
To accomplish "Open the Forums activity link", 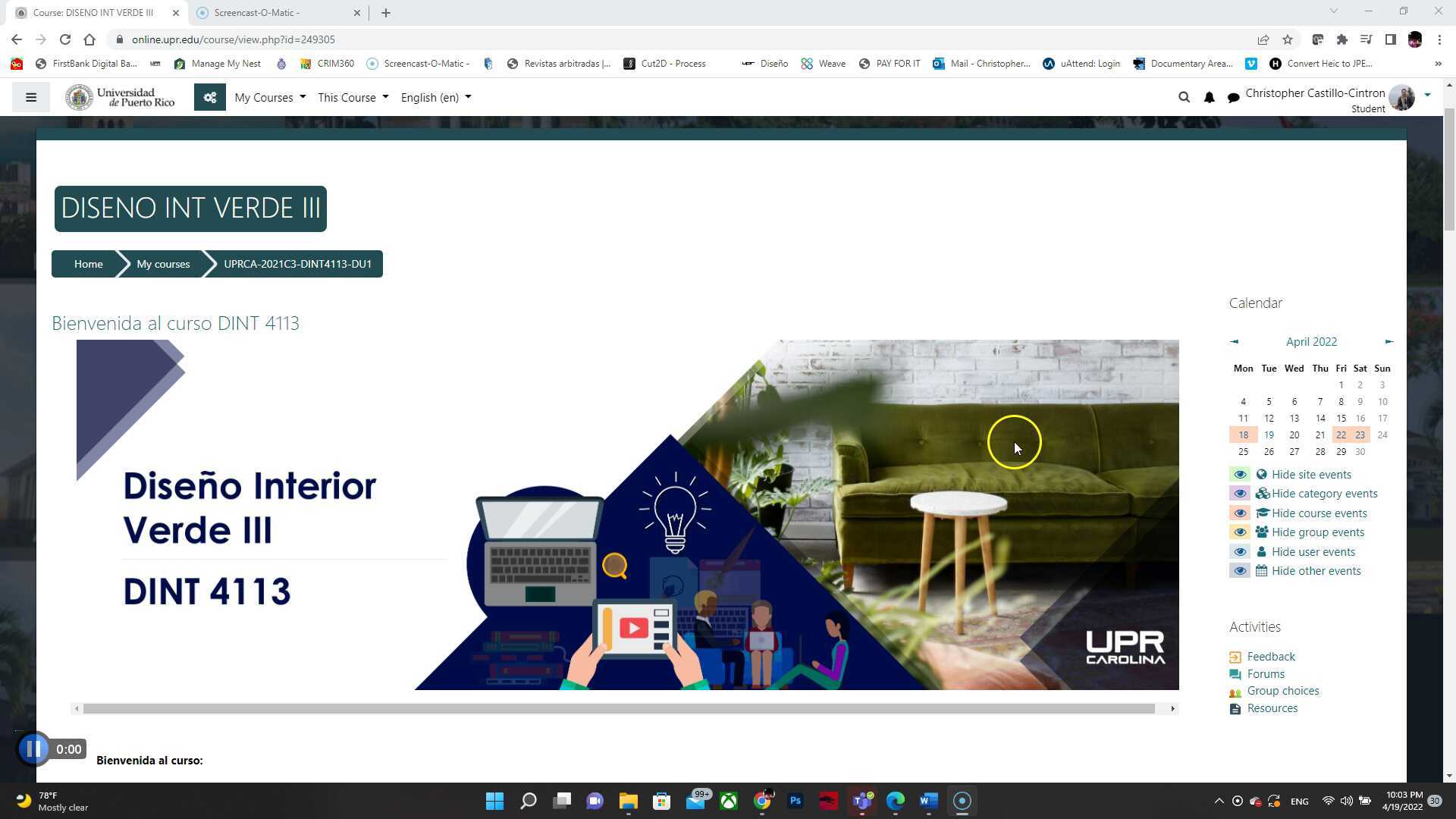I will pos(1266,674).
